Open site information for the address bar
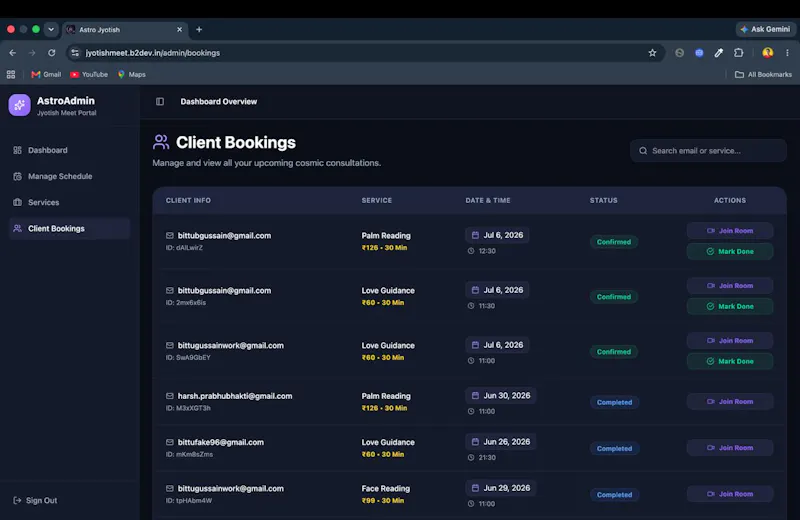This screenshot has height=520, width=800. point(75,53)
